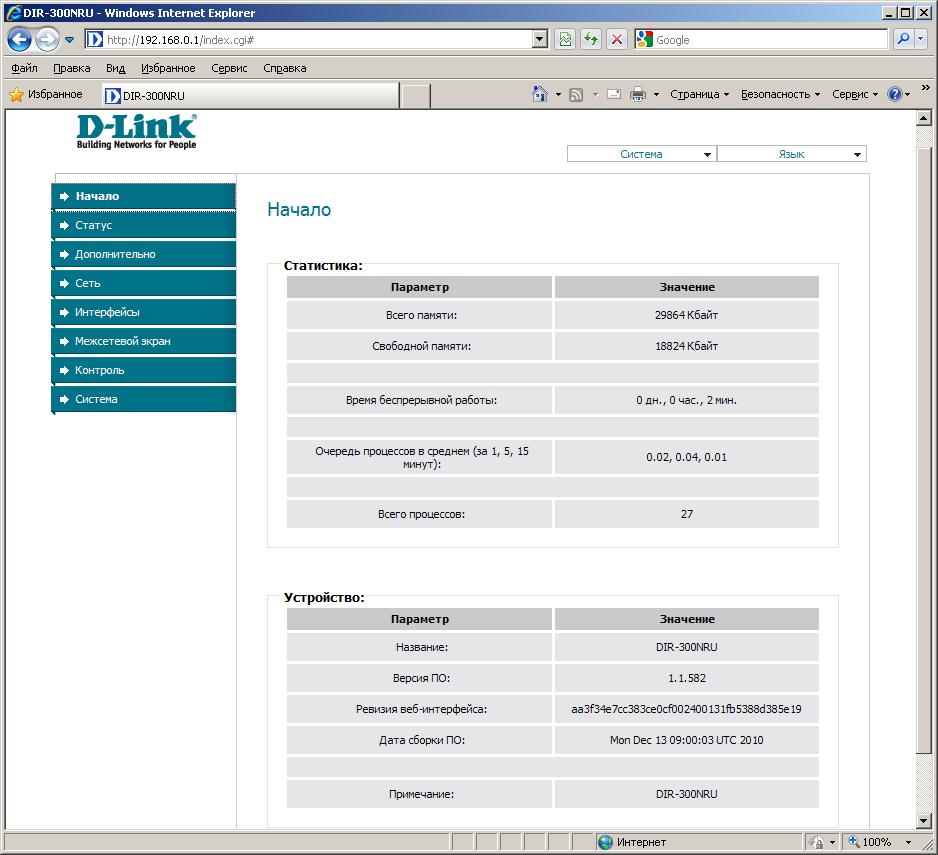This screenshot has height=855, width=938.
Task: Click the new tab button
Action: pyautogui.click(x=415, y=96)
